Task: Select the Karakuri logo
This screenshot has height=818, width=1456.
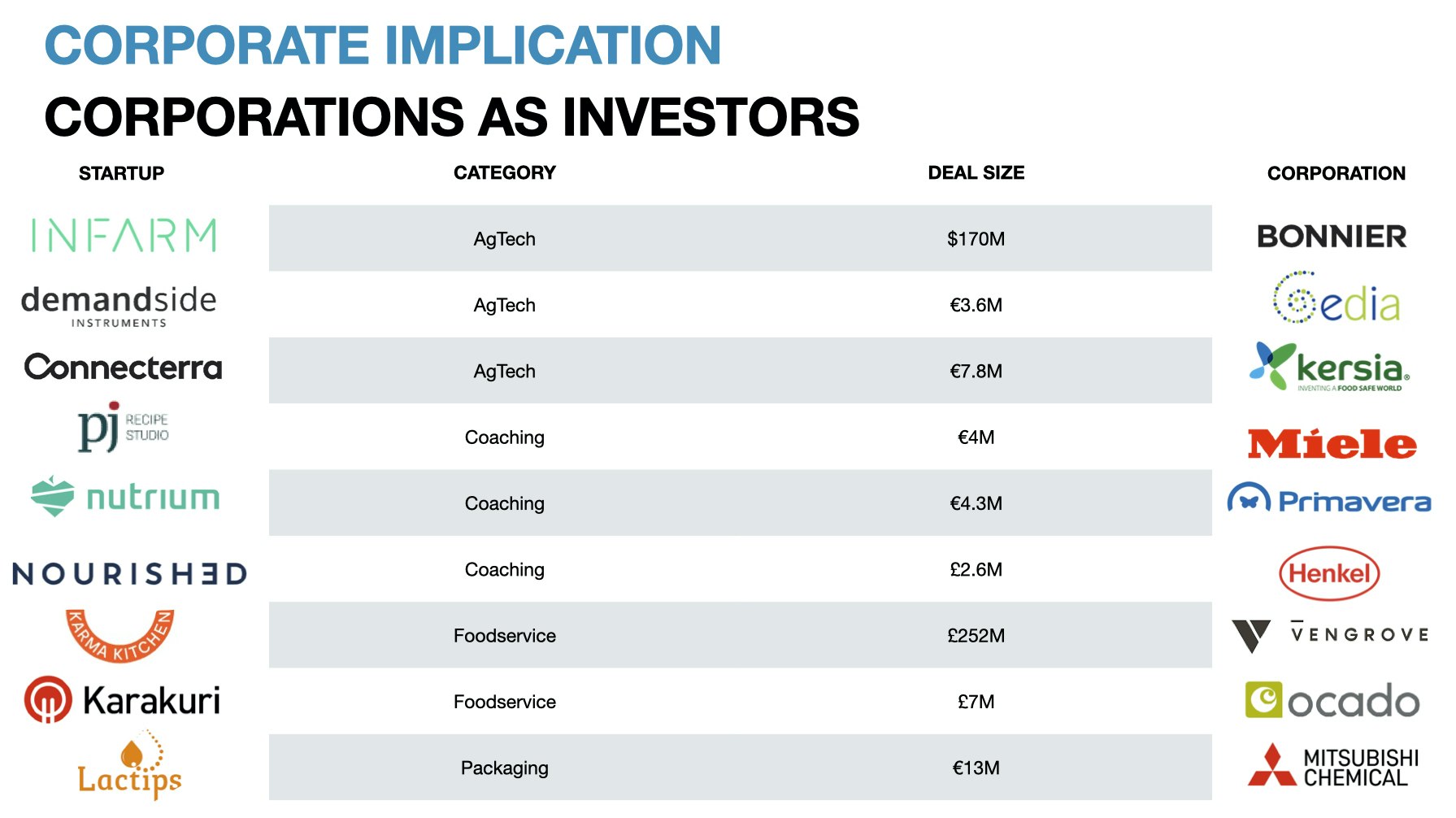Action: point(122,700)
